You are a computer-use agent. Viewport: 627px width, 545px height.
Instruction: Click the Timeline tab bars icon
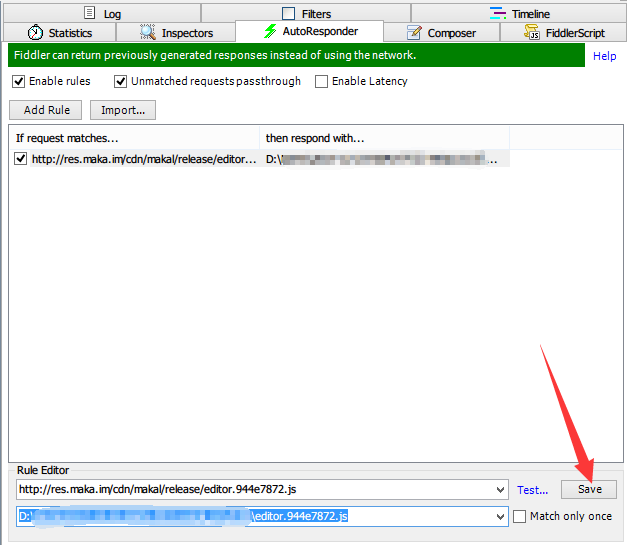tap(498, 13)
